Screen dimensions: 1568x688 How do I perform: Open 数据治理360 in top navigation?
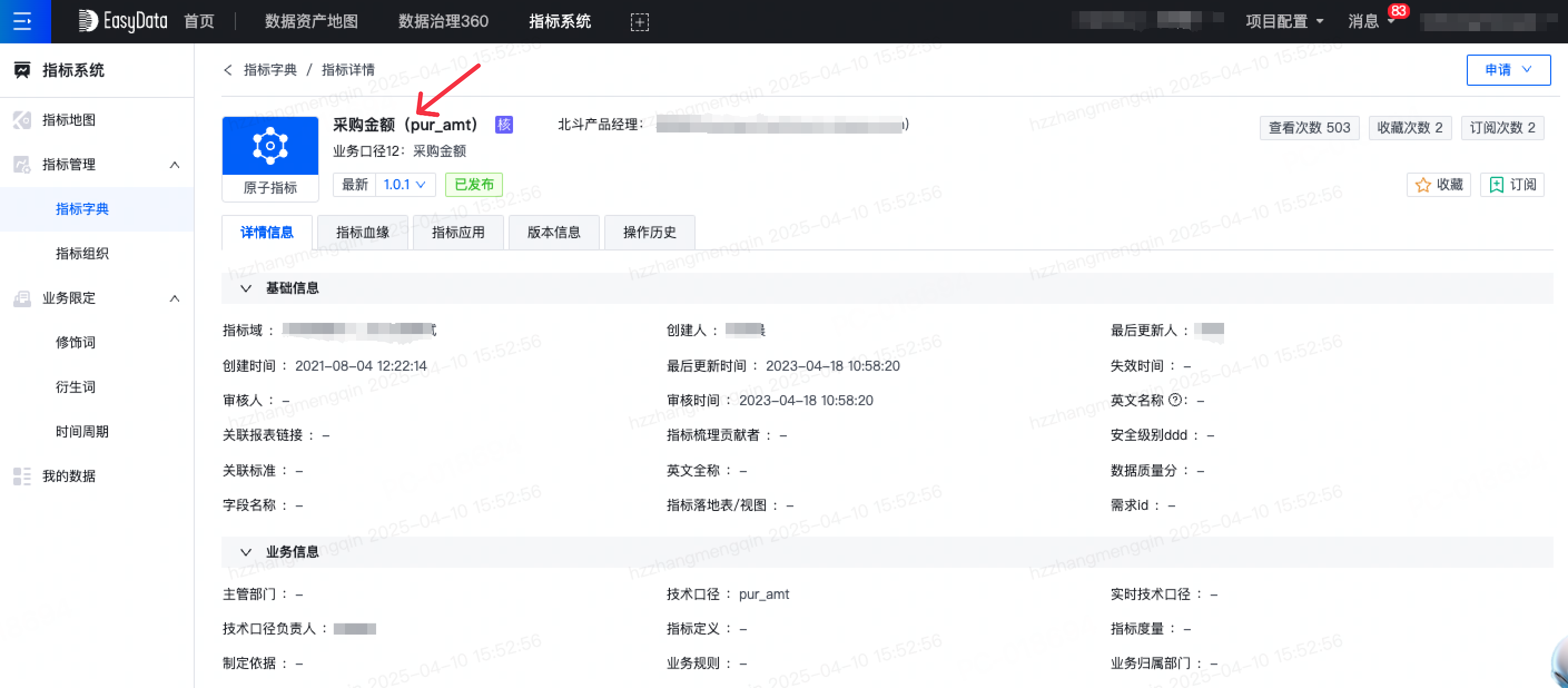pos(443,22)
